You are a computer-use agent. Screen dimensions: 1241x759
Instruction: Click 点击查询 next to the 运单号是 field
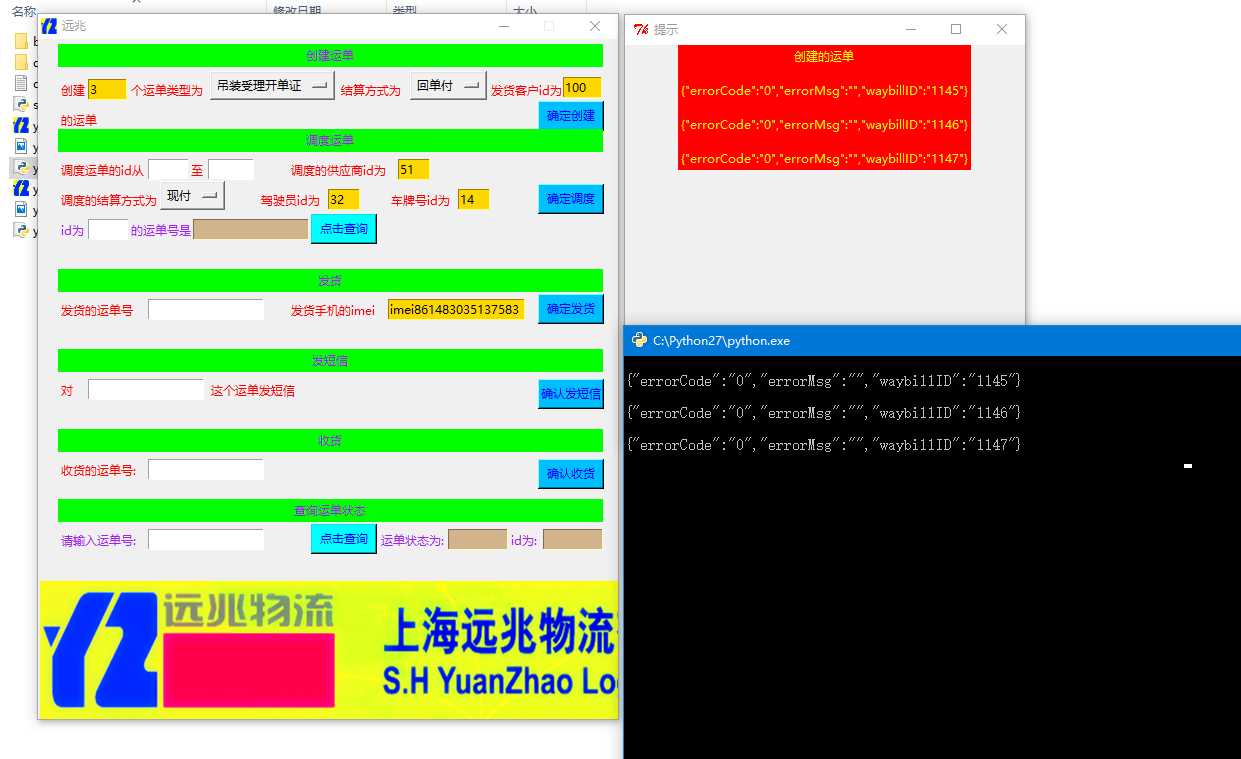pyautogui.click(x=344, y=229)
